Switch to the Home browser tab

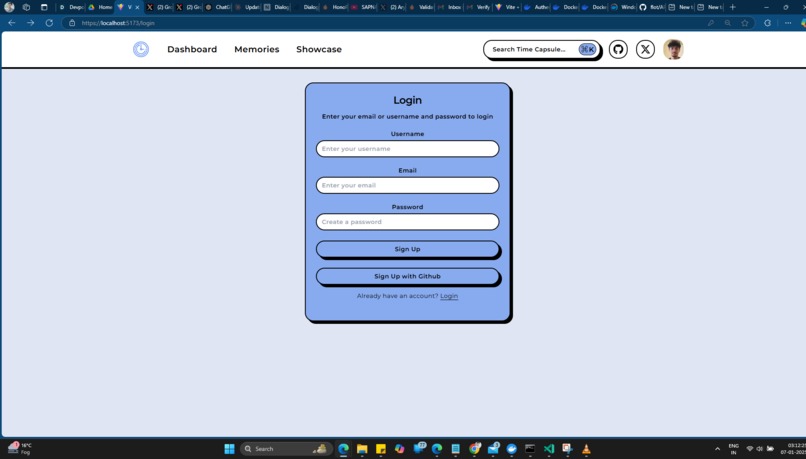(x=100, y=7)
